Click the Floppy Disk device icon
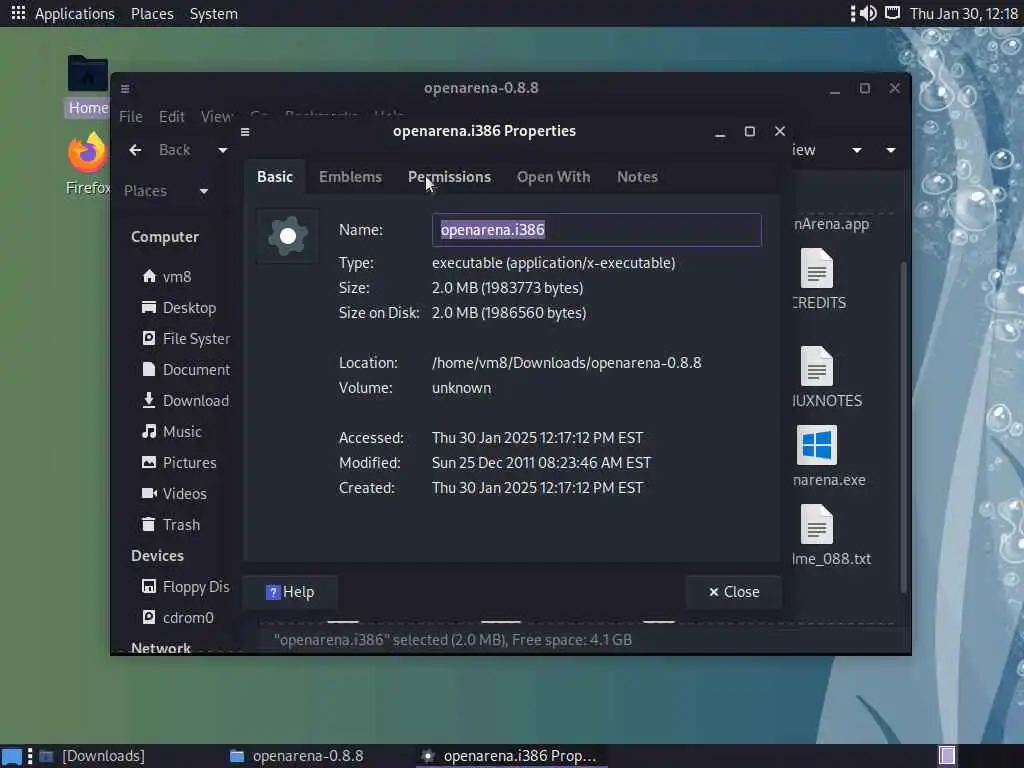The width and height of the screenshot is (1024, 768). 149,586
